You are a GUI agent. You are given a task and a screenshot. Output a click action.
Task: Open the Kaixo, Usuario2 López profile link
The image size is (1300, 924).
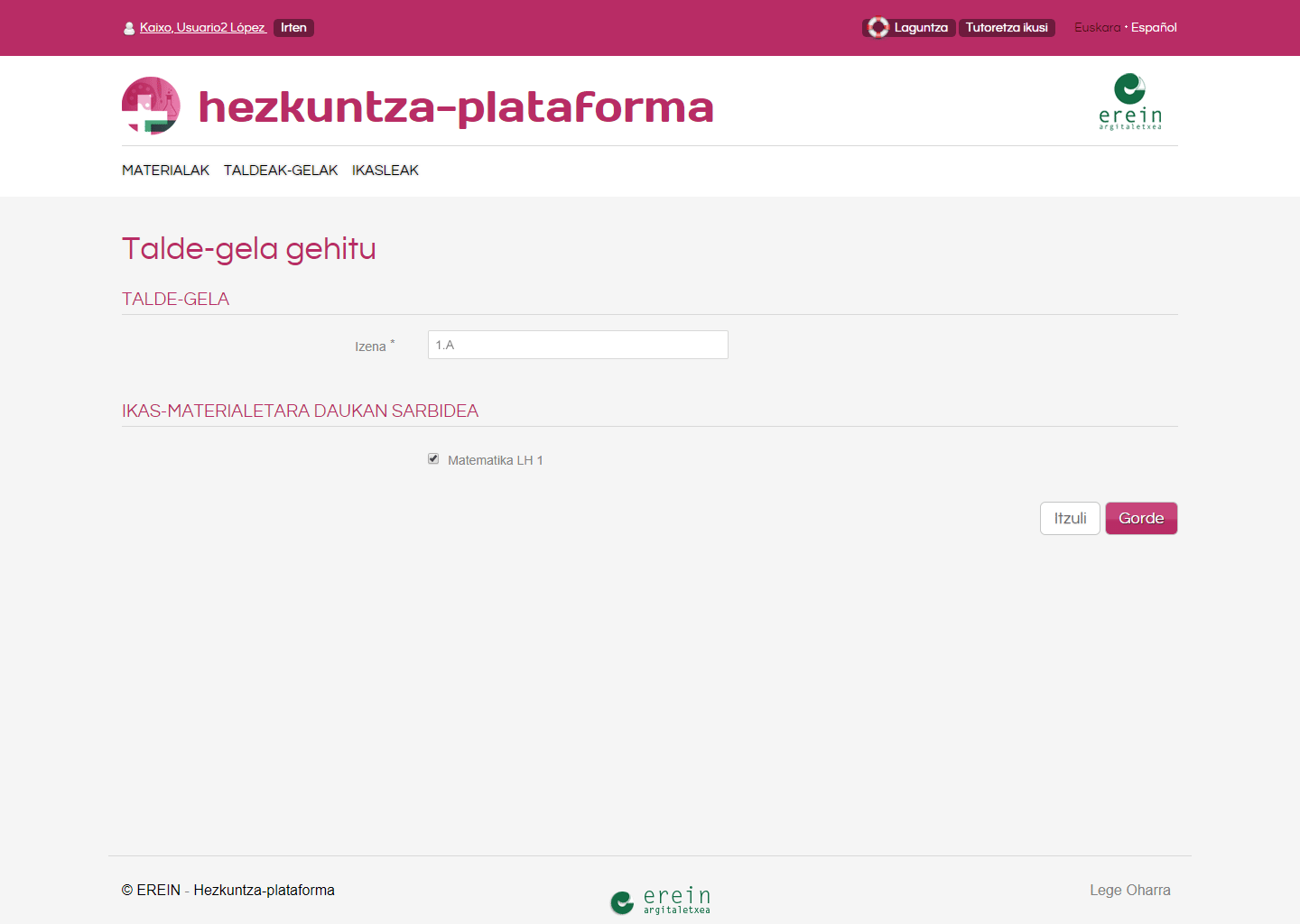[202, 28]
